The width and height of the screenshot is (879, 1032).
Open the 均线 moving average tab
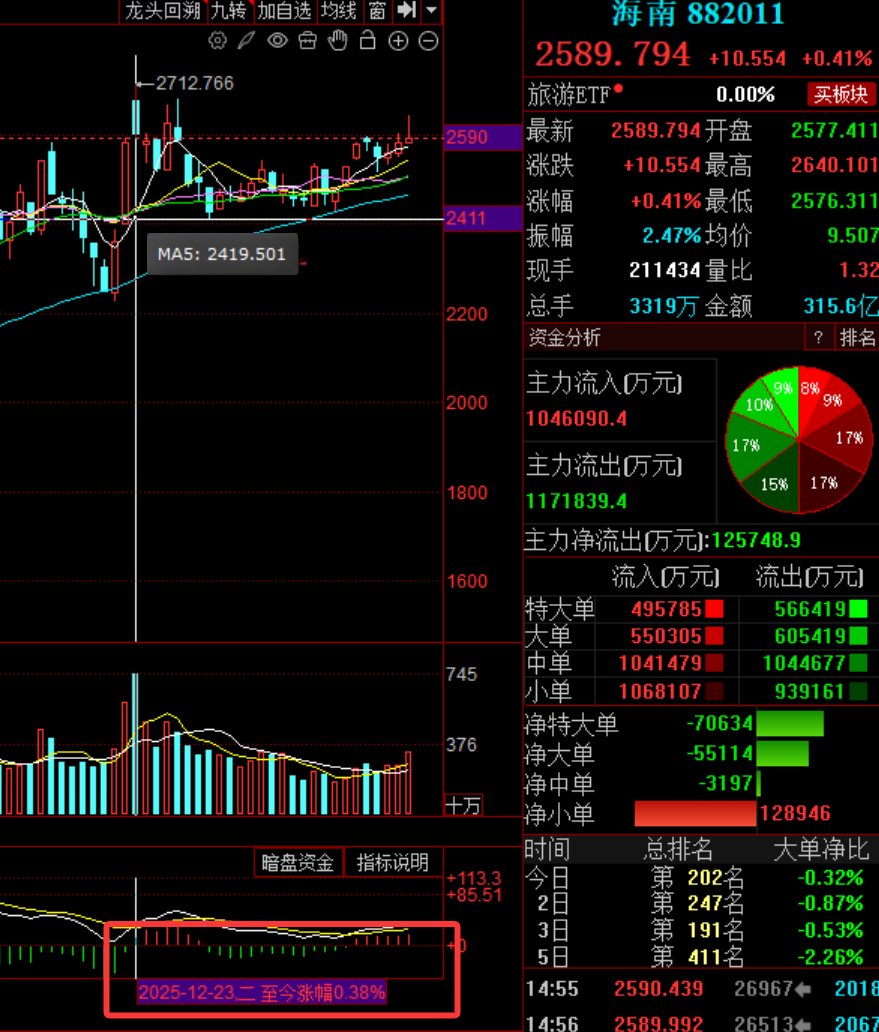click(338, 11)
